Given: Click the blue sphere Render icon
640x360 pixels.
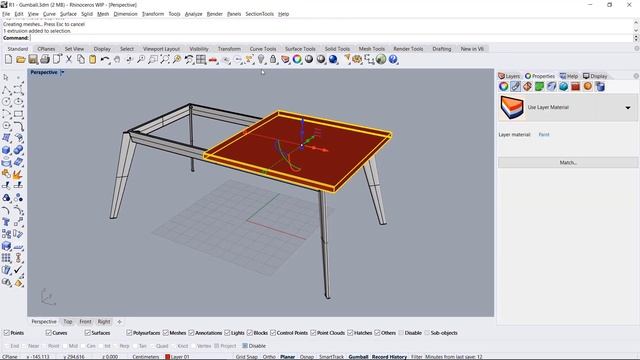Looking at the screenshot, I should 333,60.
